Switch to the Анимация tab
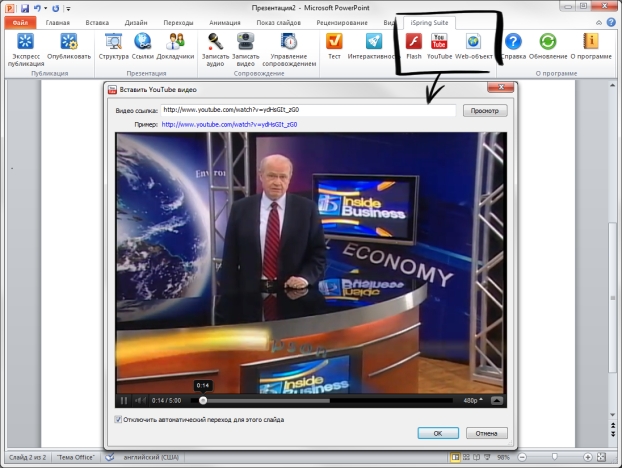 pyautogui.click(x=225, y=23)
